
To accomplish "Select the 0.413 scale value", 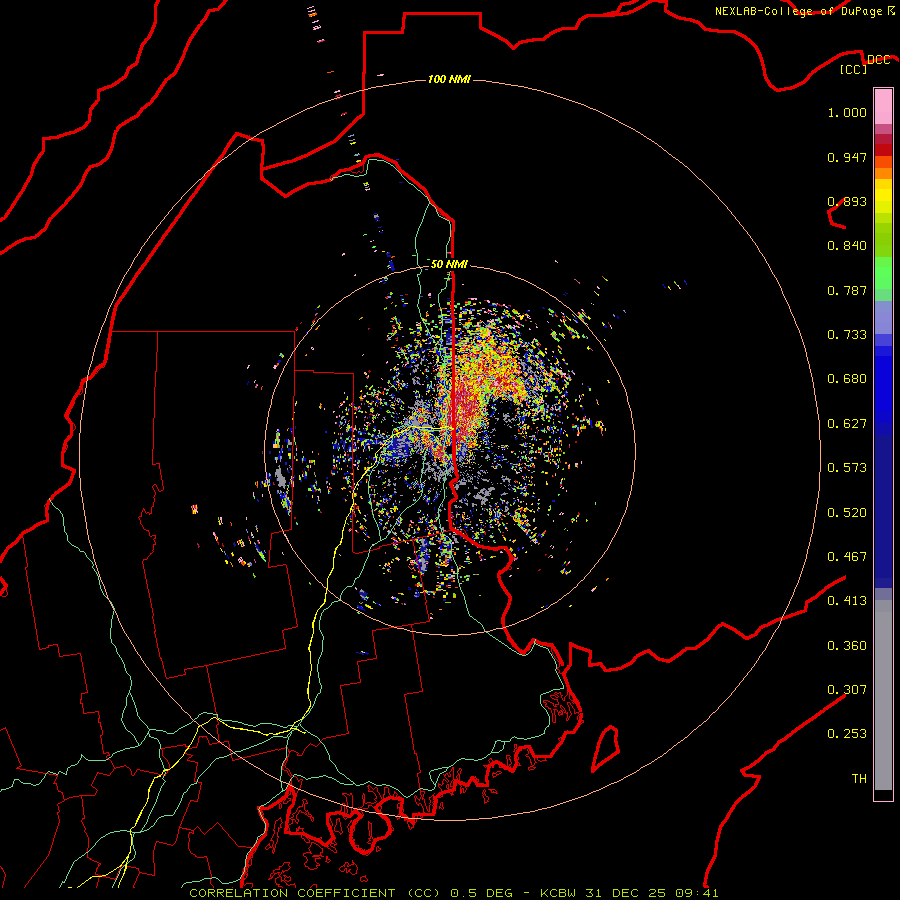I will click(847, 601).
